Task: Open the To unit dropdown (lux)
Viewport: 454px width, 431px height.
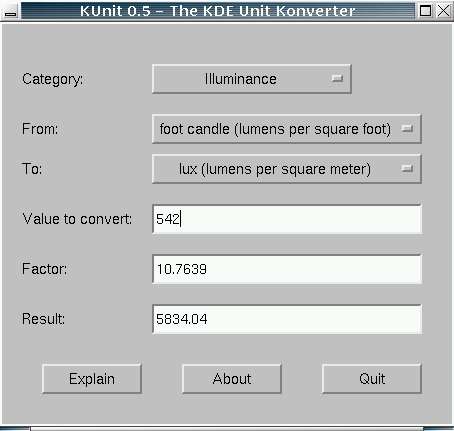Action: pyautogui.click(x=287, y=169)
